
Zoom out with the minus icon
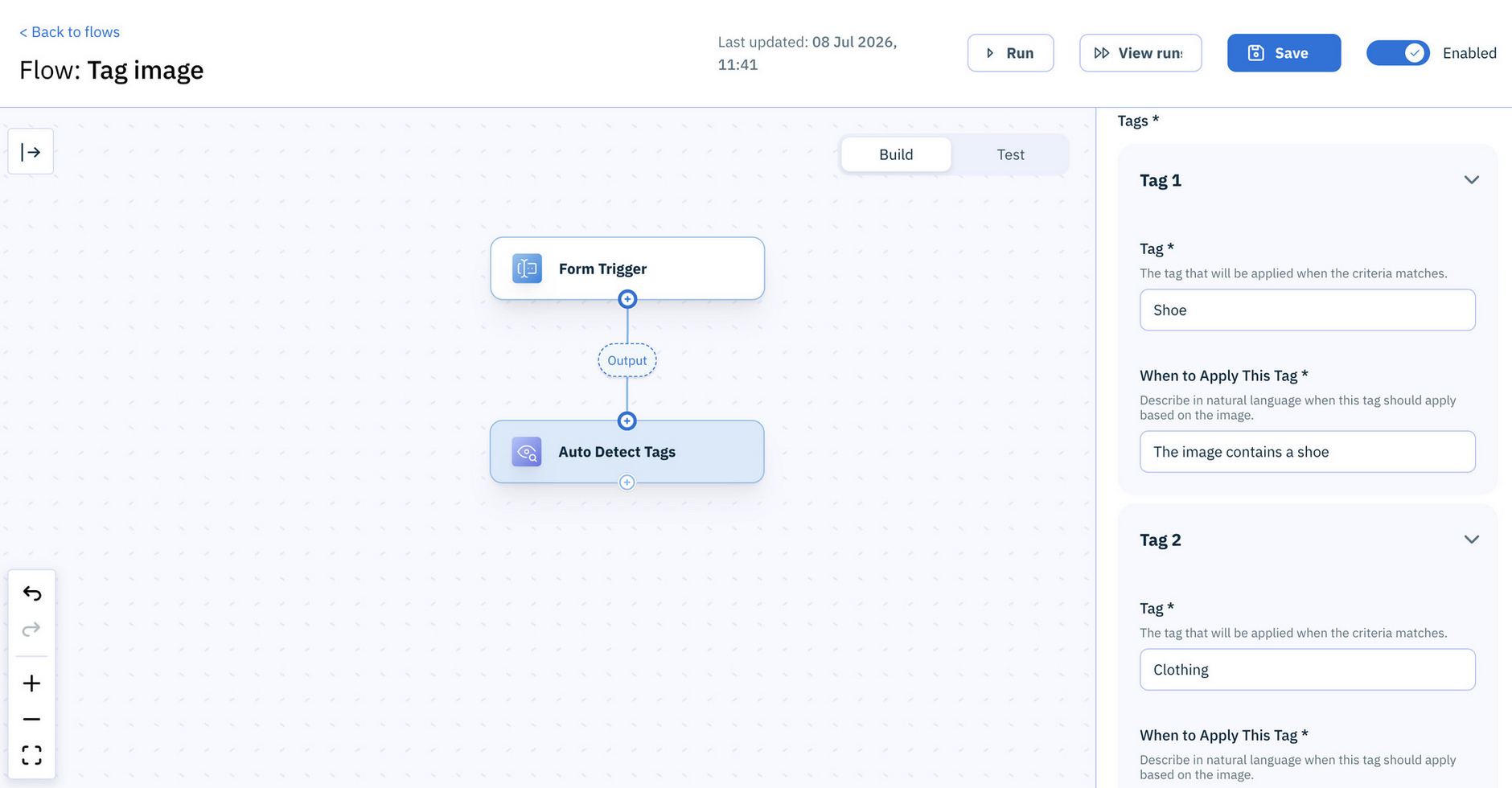[x=31, y=719]
